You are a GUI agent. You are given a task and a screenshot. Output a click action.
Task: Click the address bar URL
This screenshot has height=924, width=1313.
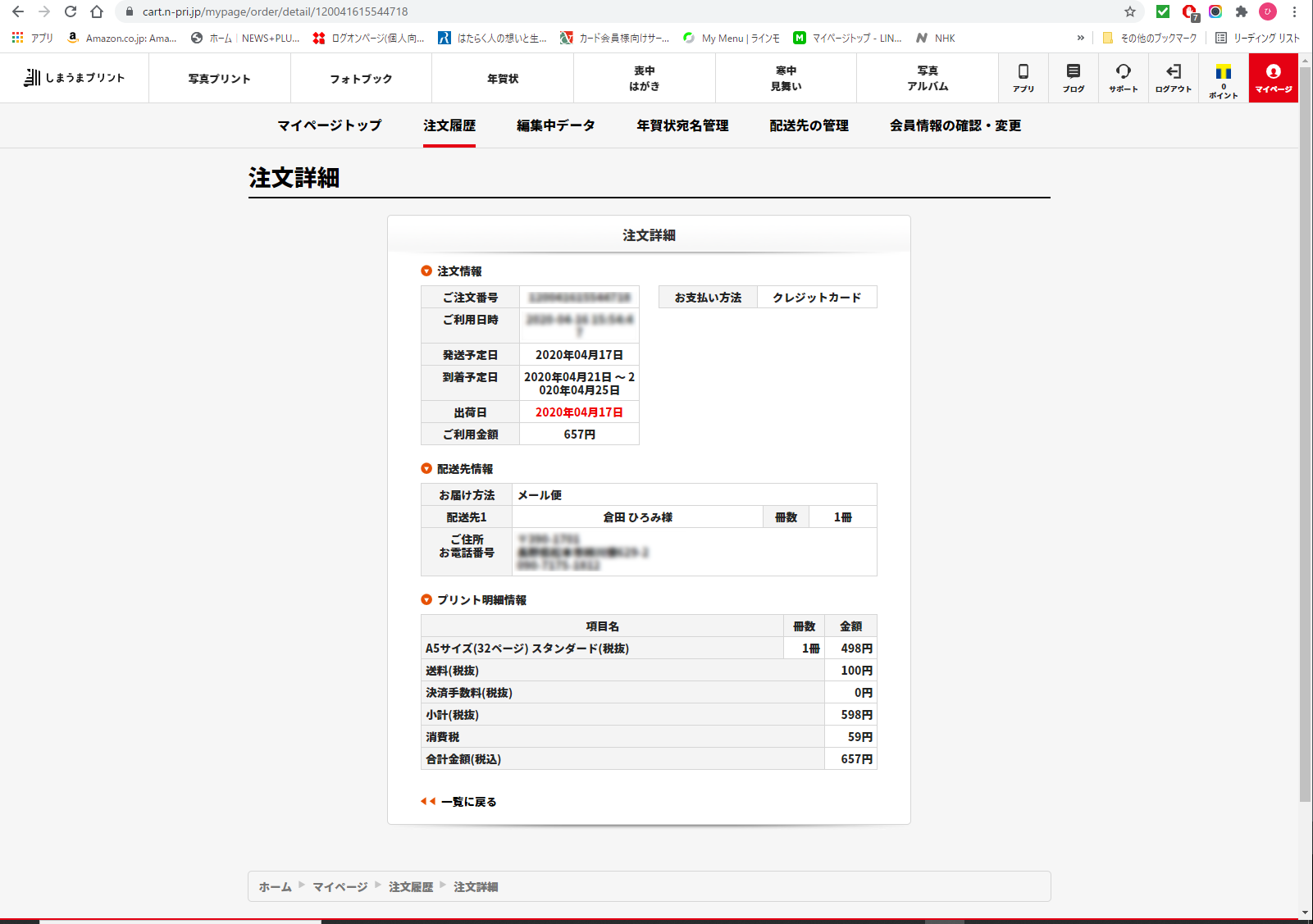click(x=275, y=11)
